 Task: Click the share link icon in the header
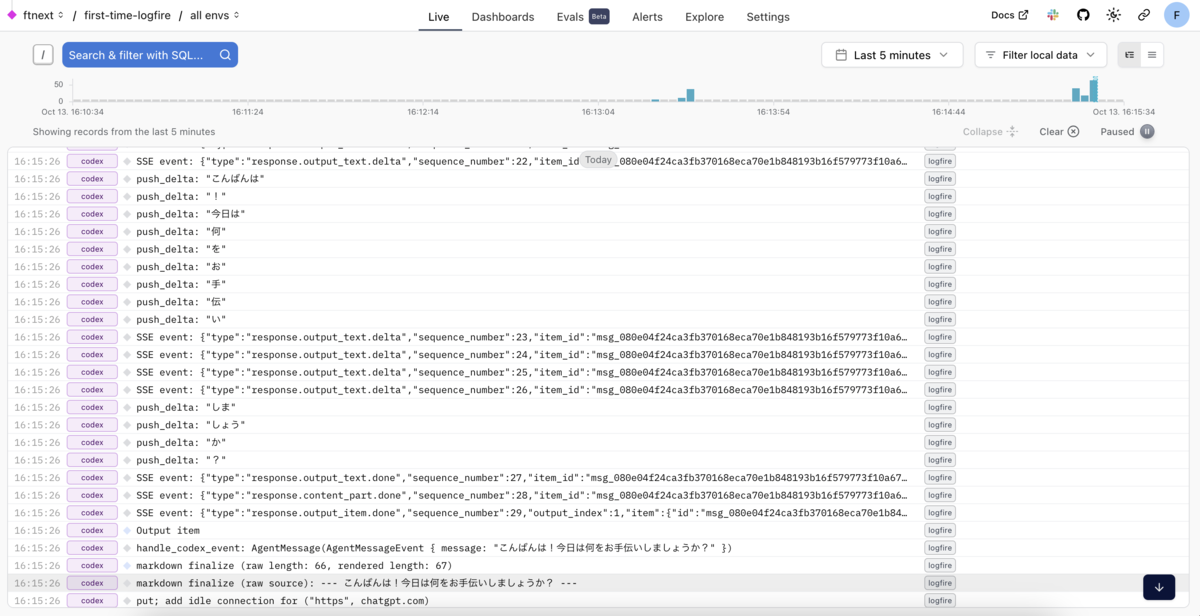click(x=1143, y=15)
